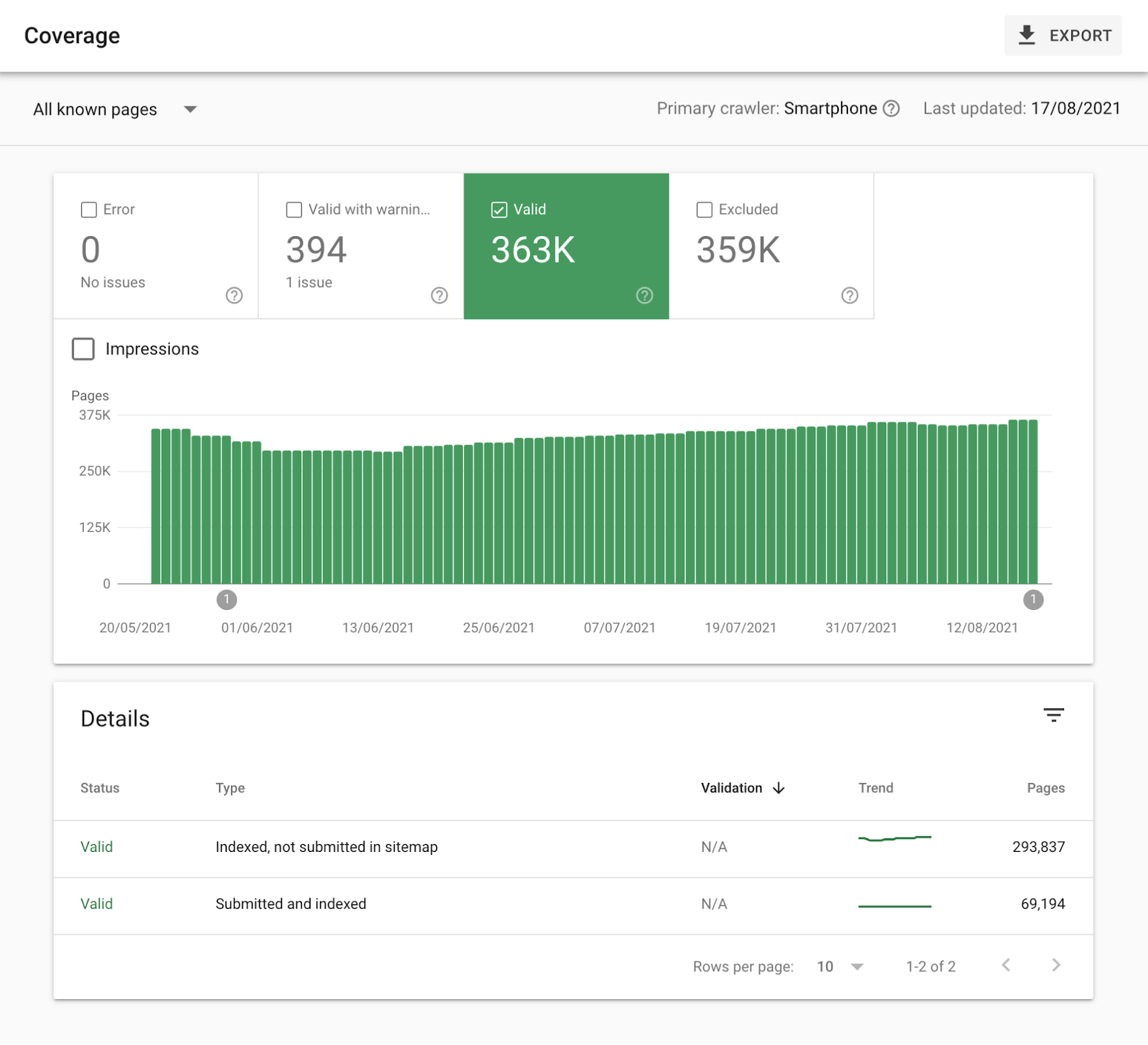The height and width of the screenshot is (1045, 1148).
Task: Go to previous page of details rows
Action: click(x=1006, y=965)
